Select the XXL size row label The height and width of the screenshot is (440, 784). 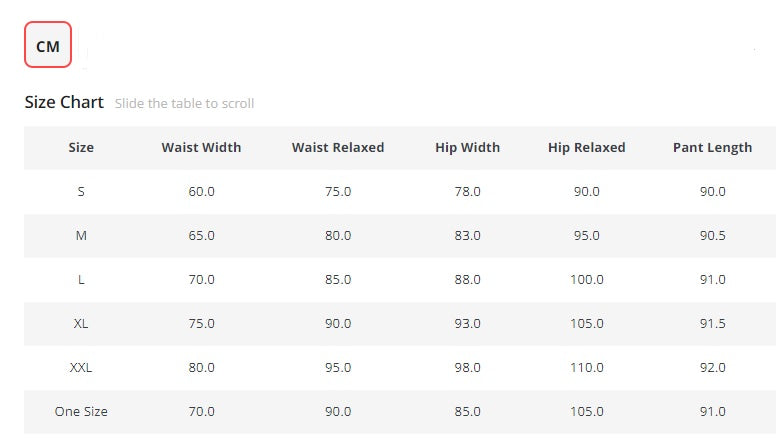(x=81, y=368)
